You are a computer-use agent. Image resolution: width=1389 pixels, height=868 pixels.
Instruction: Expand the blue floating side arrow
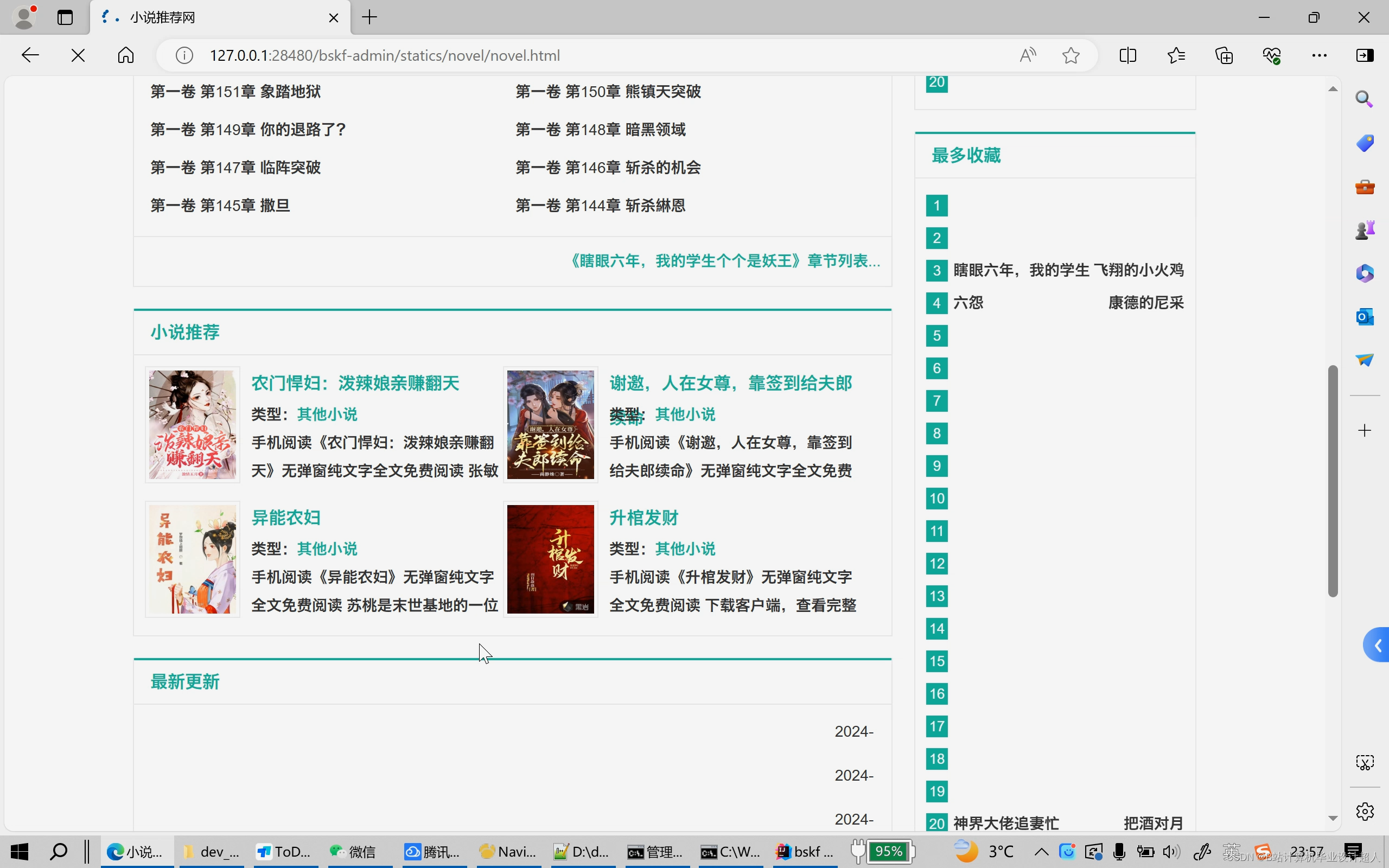pyautogui.click(x=1377, y=645)
